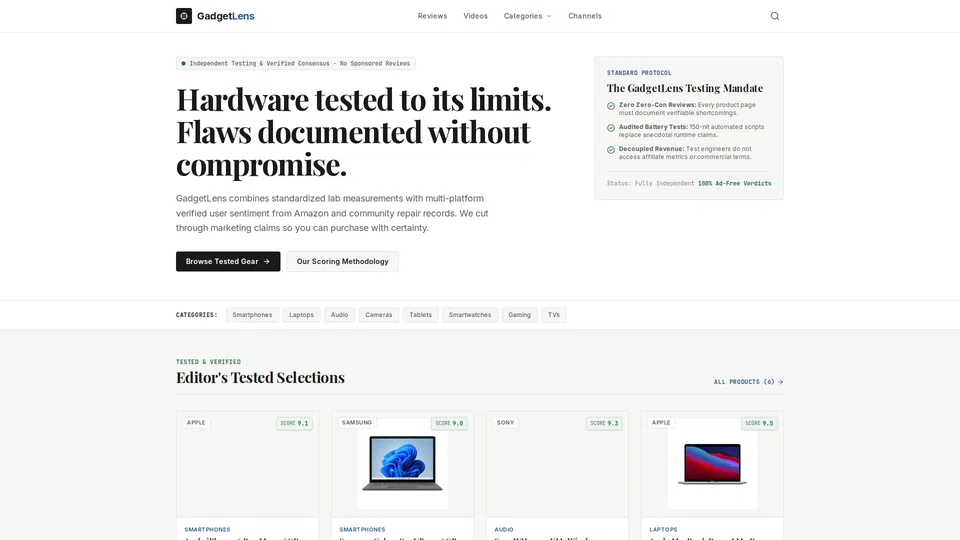Click the GadgetLens logo icon
This screenshot has height=540, width=960.
click(184, 16)
